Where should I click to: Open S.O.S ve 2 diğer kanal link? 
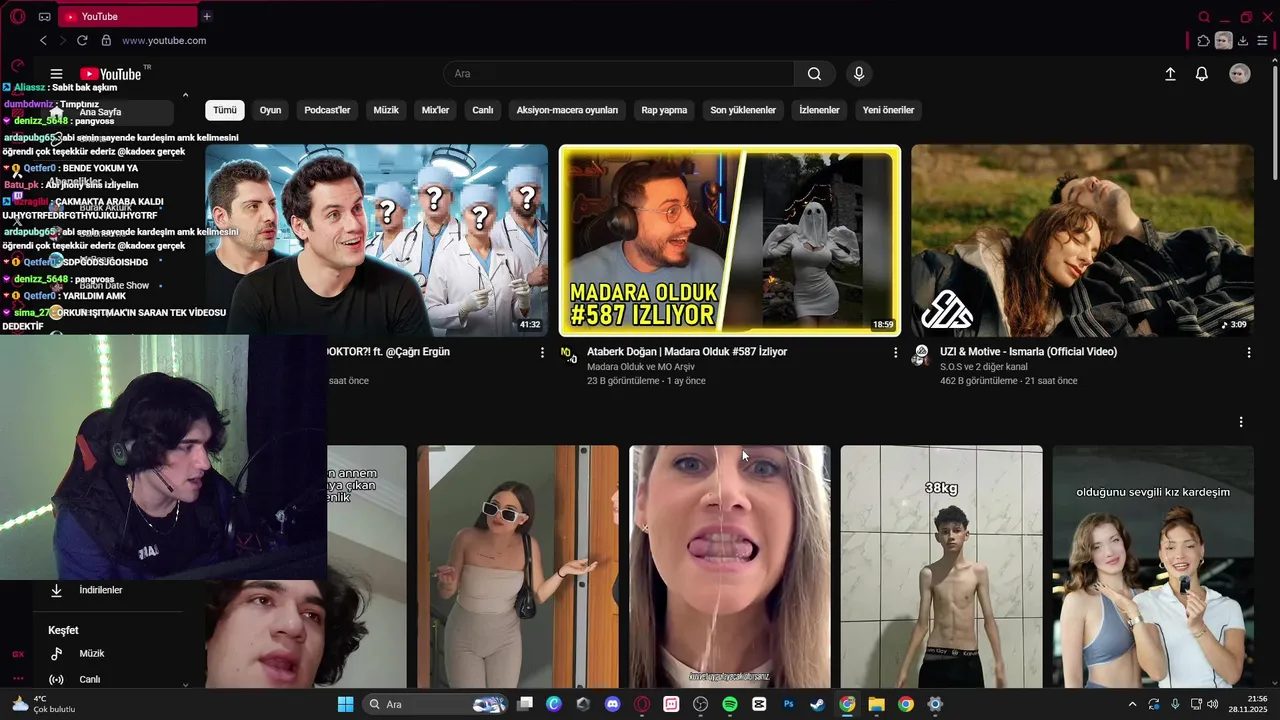[983, 367]
